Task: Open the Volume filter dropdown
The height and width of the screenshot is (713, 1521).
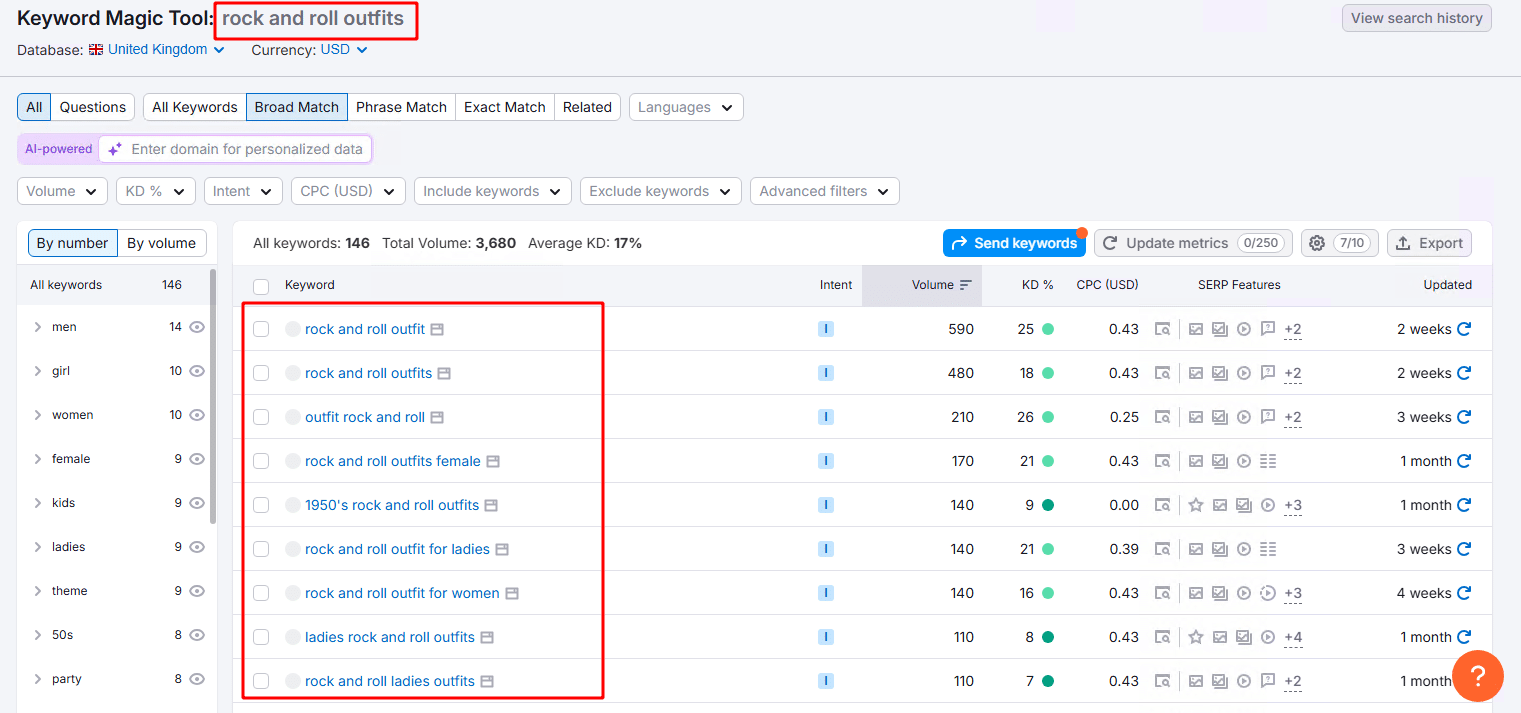Action: coord(62,191)
